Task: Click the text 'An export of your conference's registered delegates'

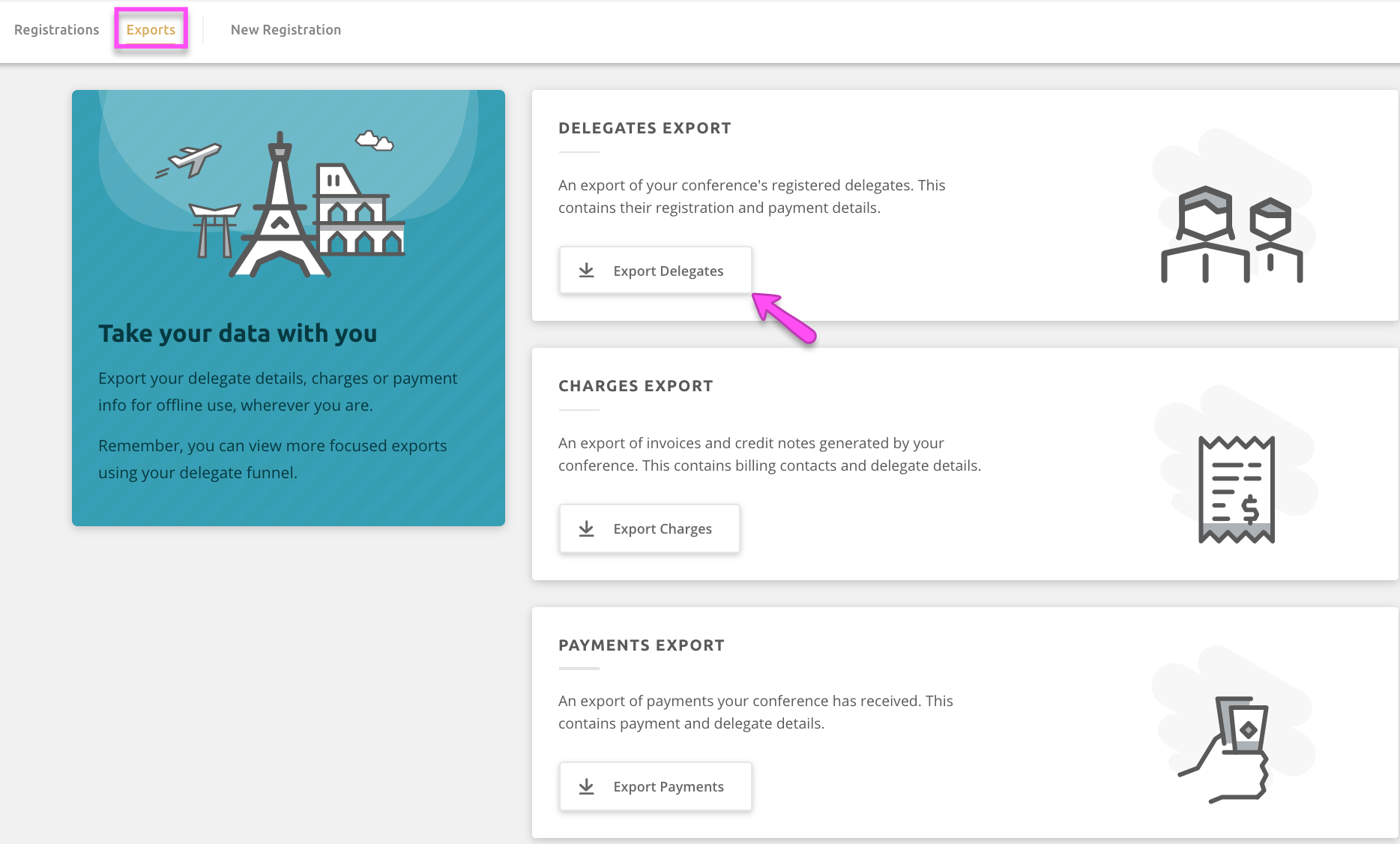Action: [736, 185]
